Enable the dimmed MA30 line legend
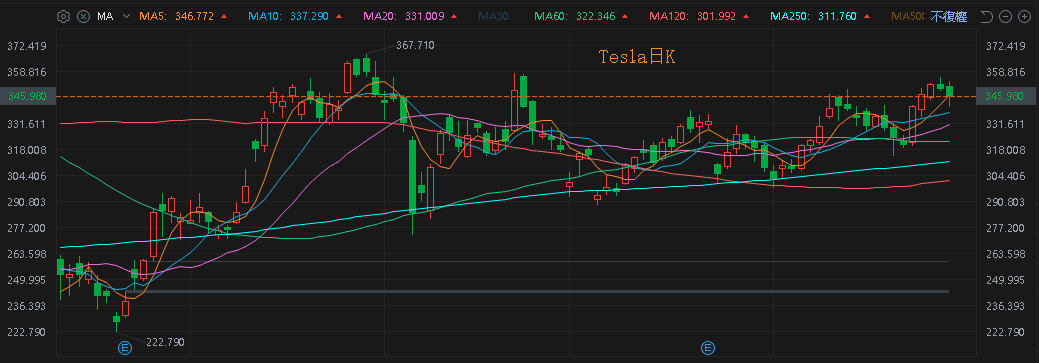 coord(495,17)
